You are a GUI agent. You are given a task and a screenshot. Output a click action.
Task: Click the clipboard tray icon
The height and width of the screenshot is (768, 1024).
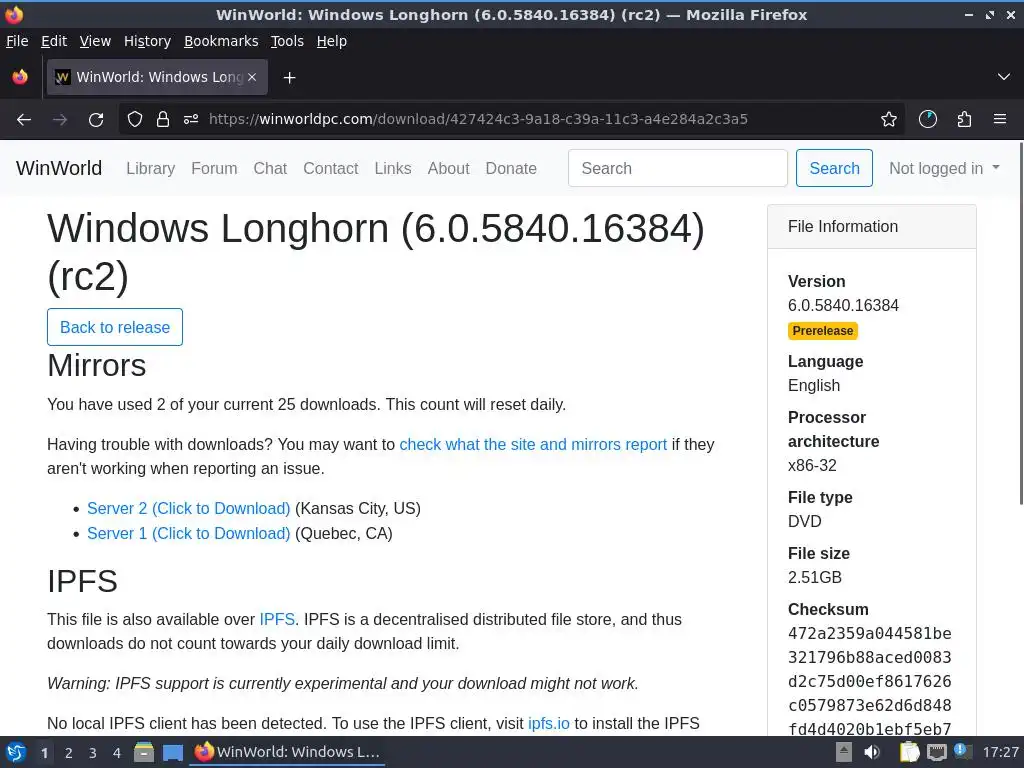coord(908,752)
